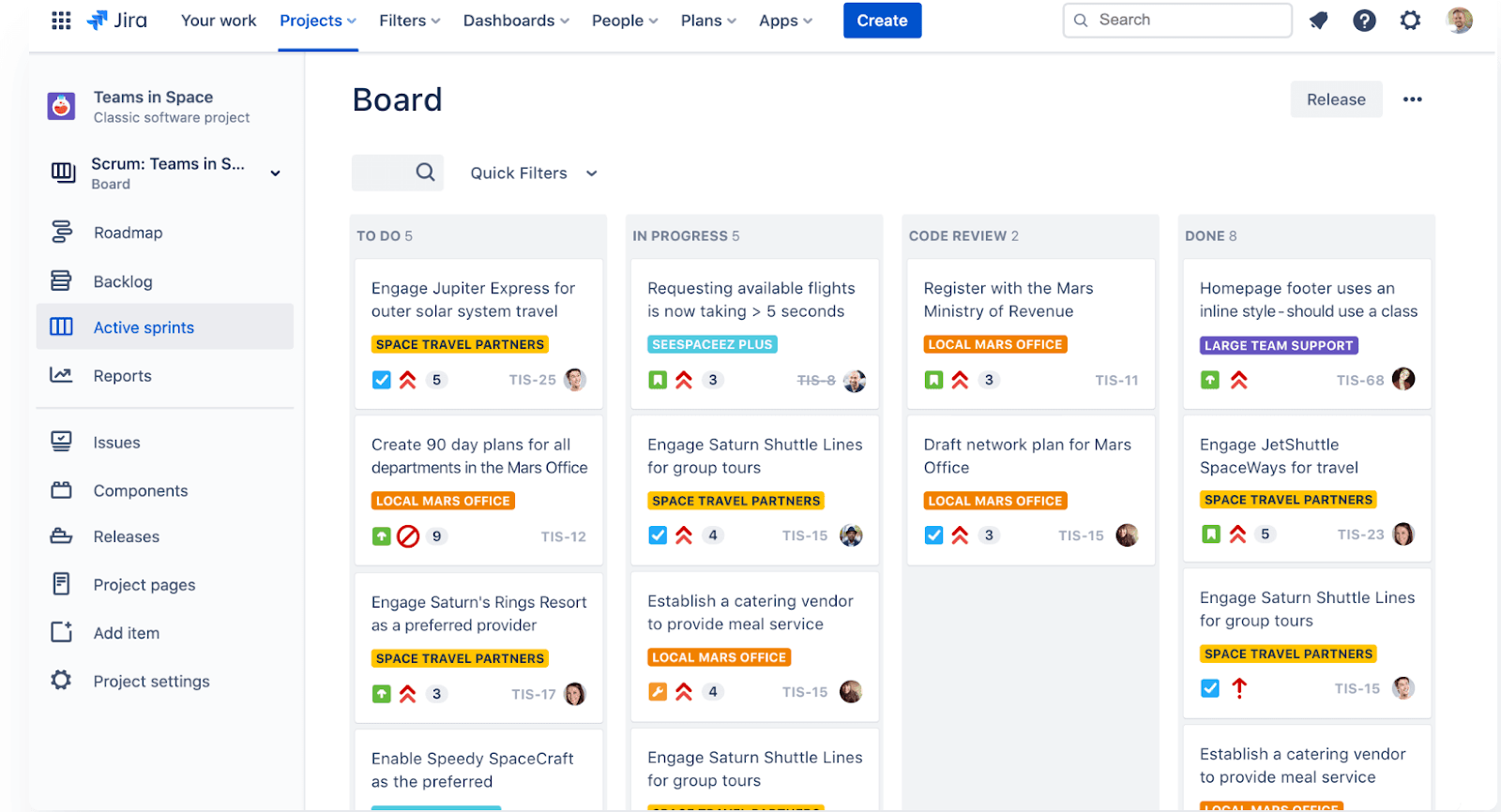Click the blue Create button
This screenshot has height=812, width=1501.
click(x=882, y=21)
